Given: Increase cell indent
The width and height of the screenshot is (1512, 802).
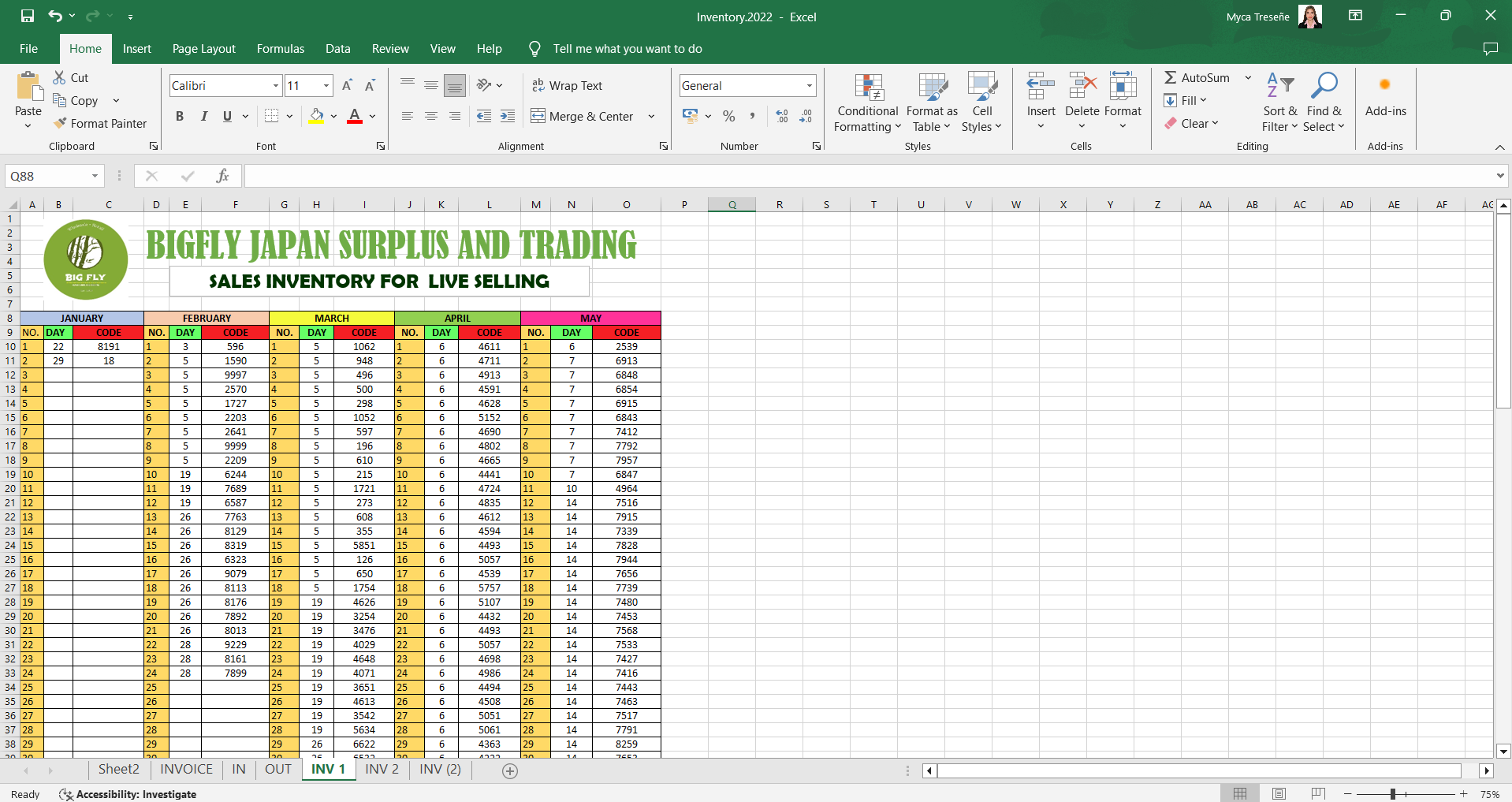Looking at the screenshot, I should click(508, 116).
